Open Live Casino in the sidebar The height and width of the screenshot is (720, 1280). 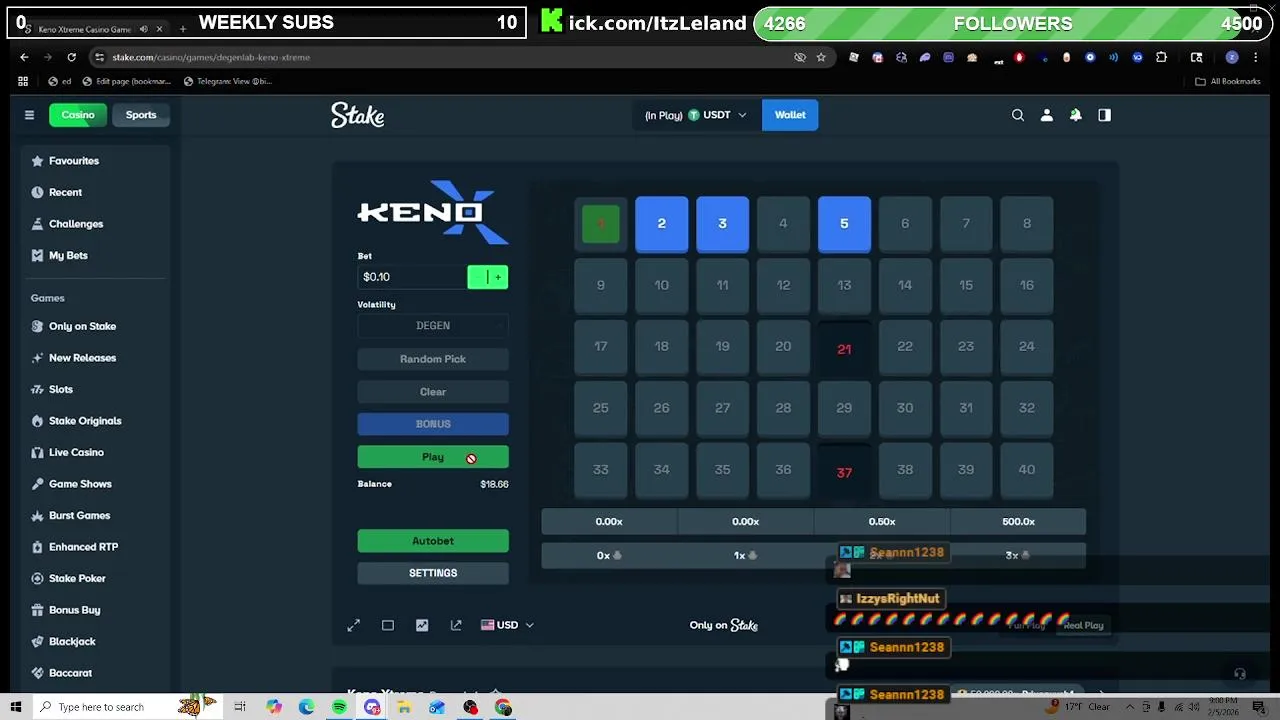76,452
